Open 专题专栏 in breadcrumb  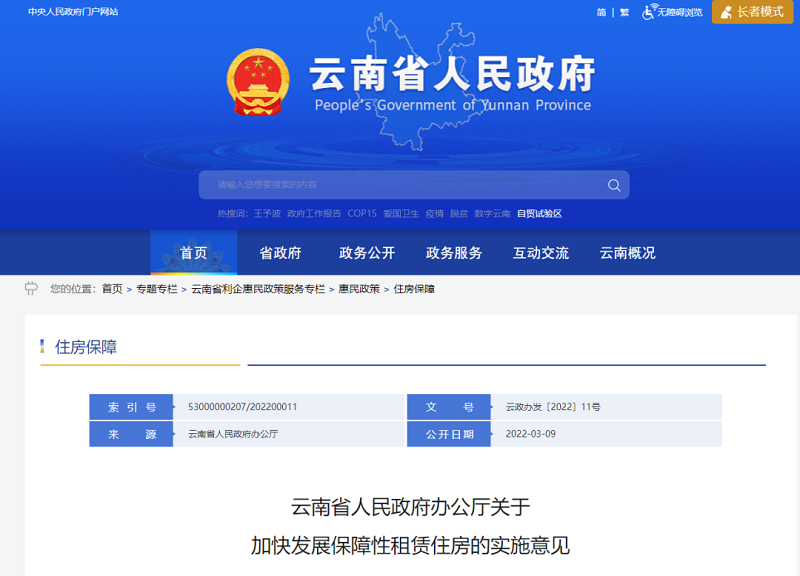point(157,289)
